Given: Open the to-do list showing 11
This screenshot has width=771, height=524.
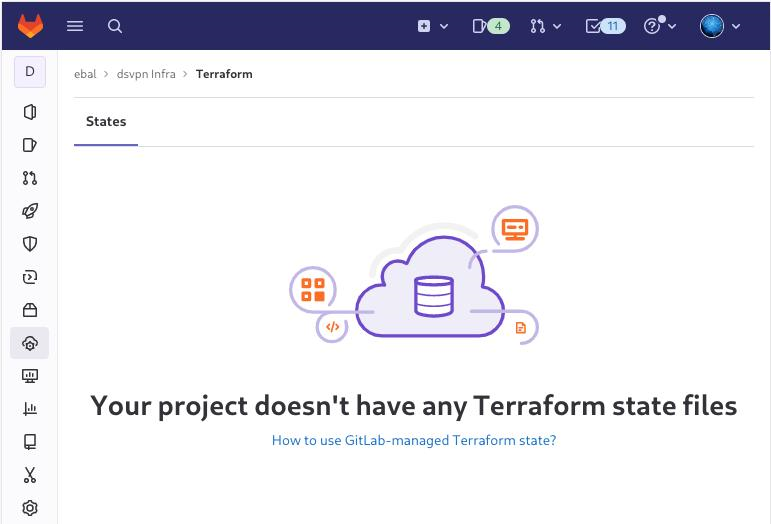Looking at the screenshot, I should coord(605,26).
